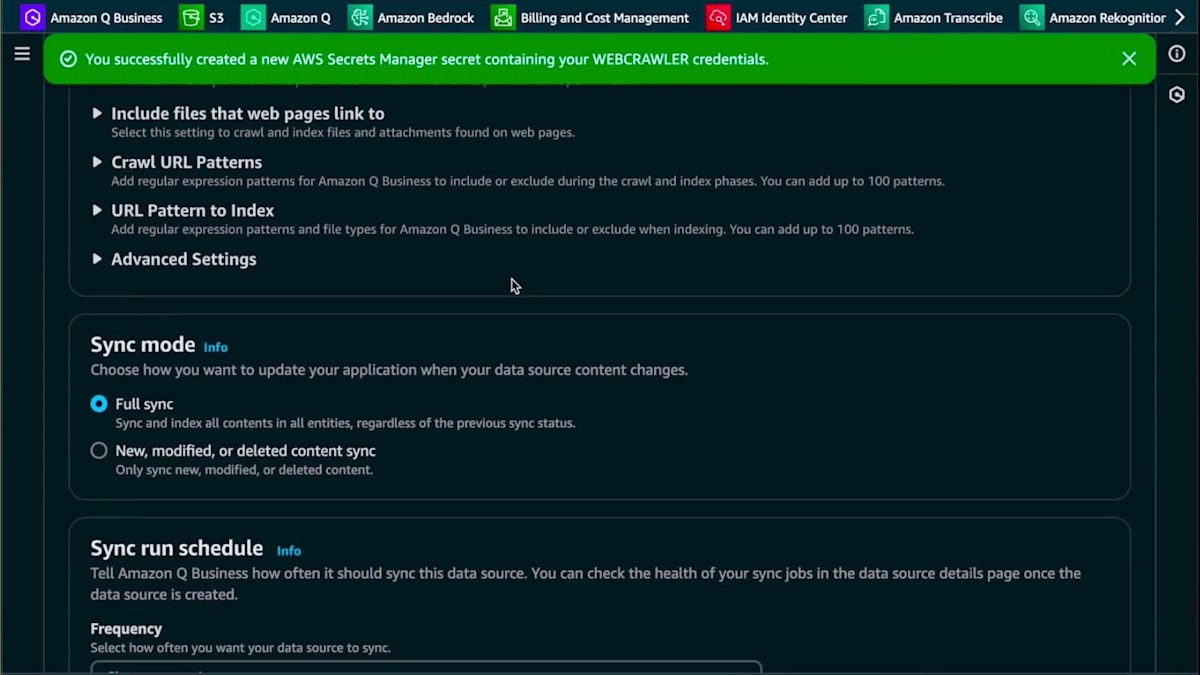Click the 'Select how often you want your data source to sync.' text

tap(241, 648)
